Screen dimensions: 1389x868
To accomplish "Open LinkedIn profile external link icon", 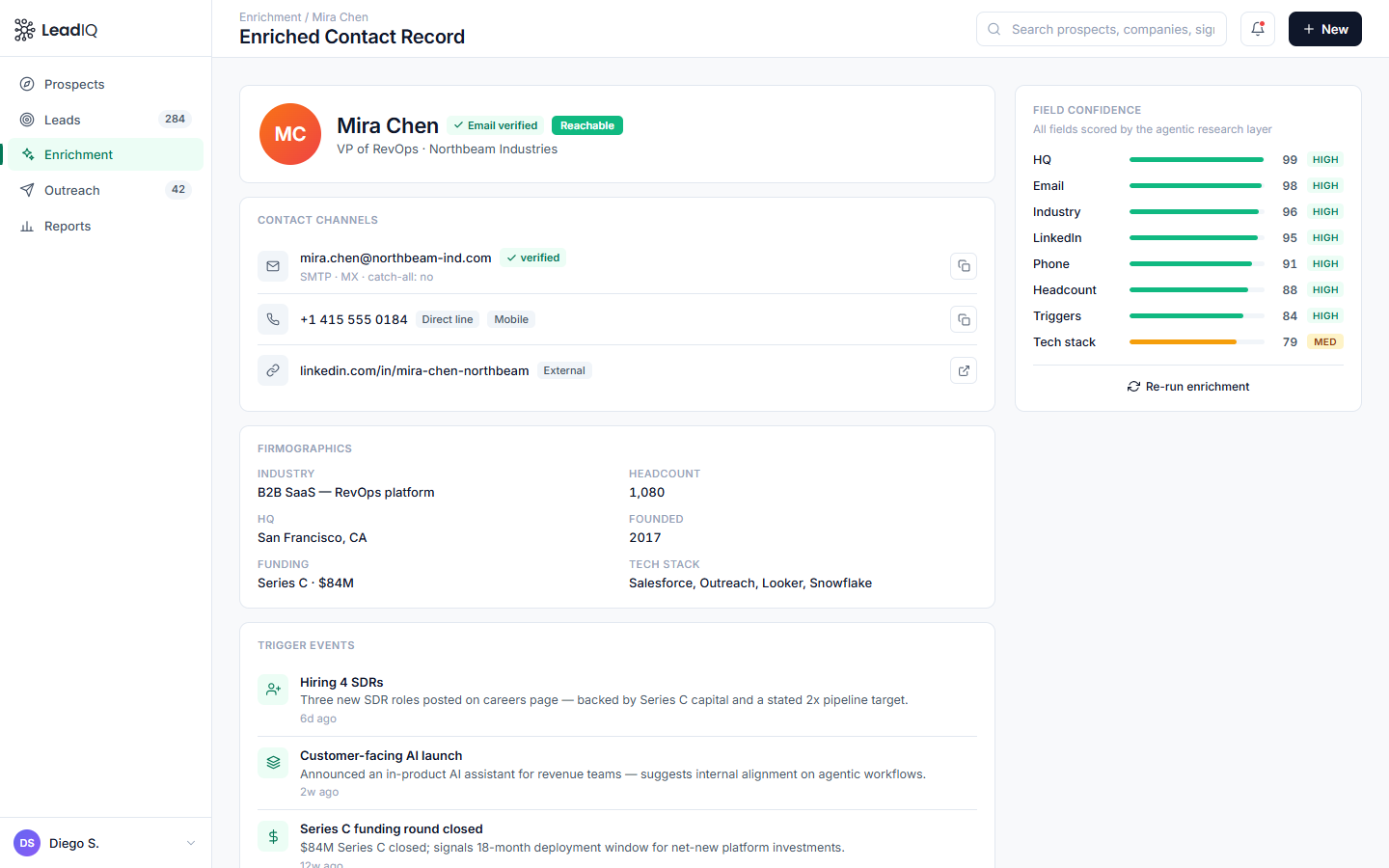I will point(964,370).
